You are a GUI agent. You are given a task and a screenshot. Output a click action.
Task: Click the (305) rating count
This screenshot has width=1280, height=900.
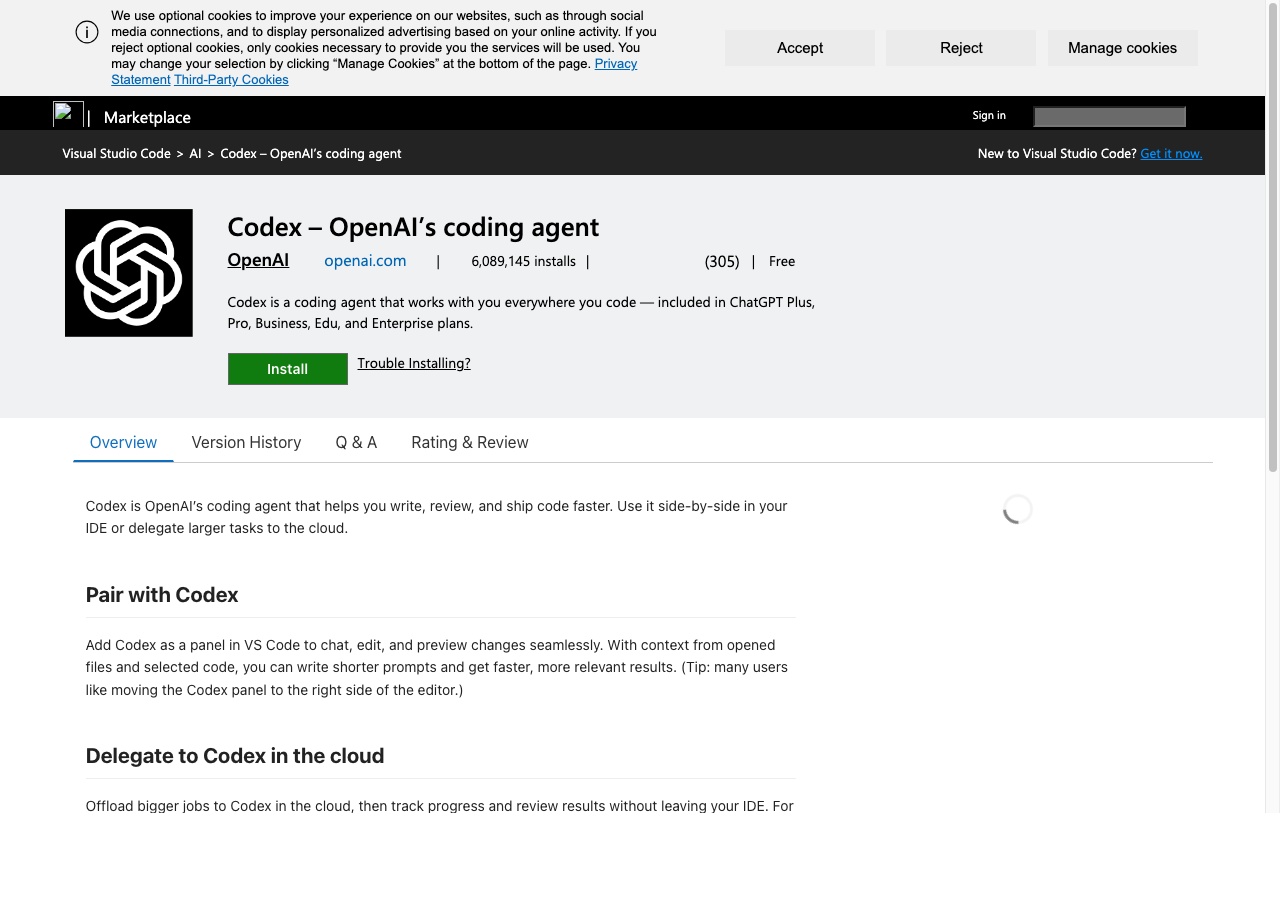coord(722,262)
